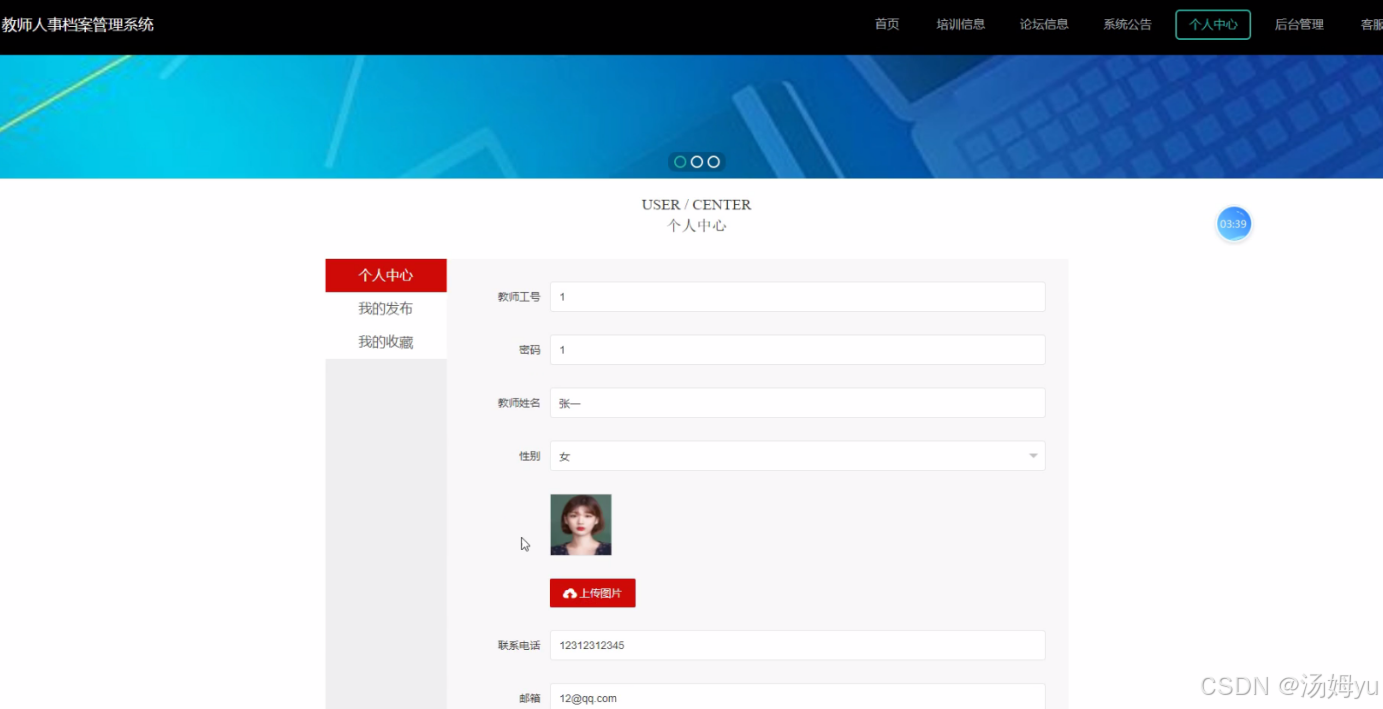
Task: Go to 论坛信息 in top navigation
Action: pos(1044,25)
